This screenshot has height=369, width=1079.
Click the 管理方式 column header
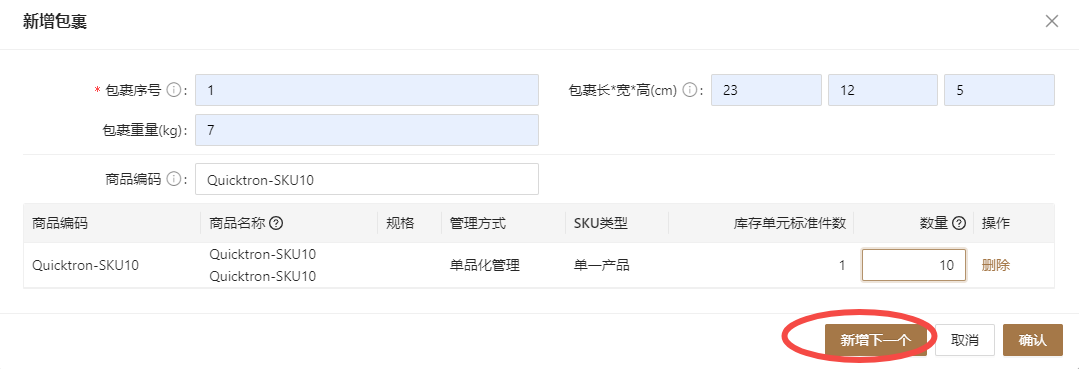(478, 223)
